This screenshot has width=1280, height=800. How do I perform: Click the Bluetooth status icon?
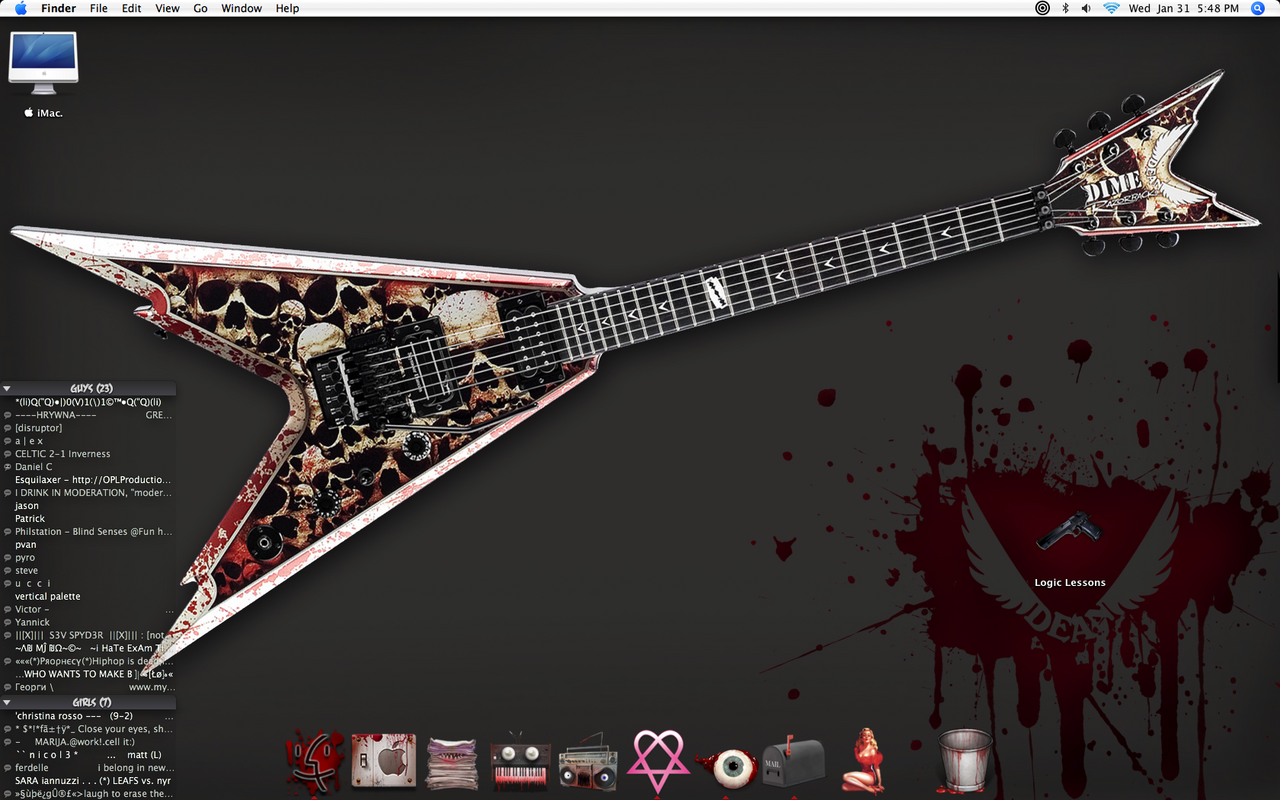coord(1065,8)
